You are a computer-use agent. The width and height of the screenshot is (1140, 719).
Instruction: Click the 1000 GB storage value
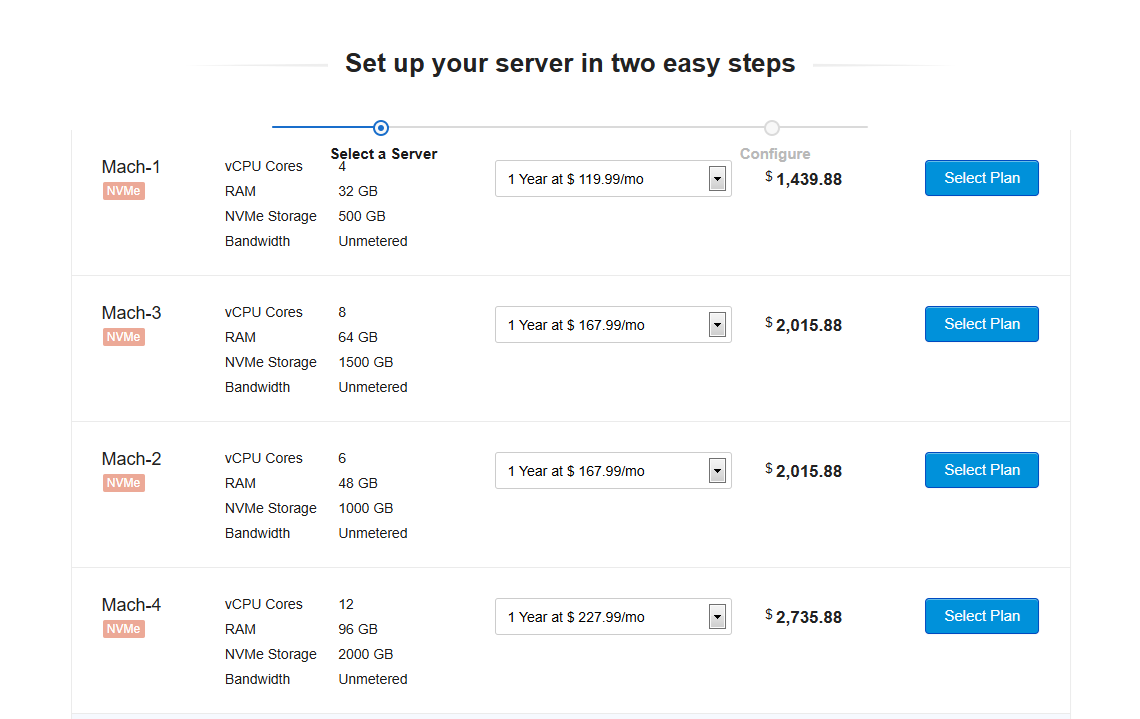(366, 509)
